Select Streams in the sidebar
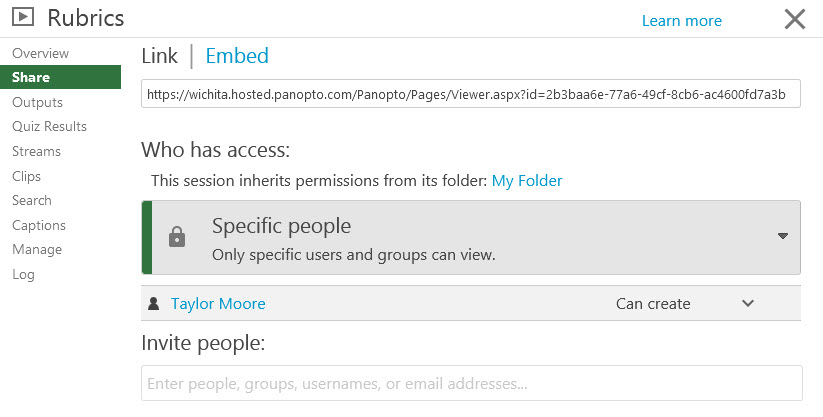 (x=36, y=151)
